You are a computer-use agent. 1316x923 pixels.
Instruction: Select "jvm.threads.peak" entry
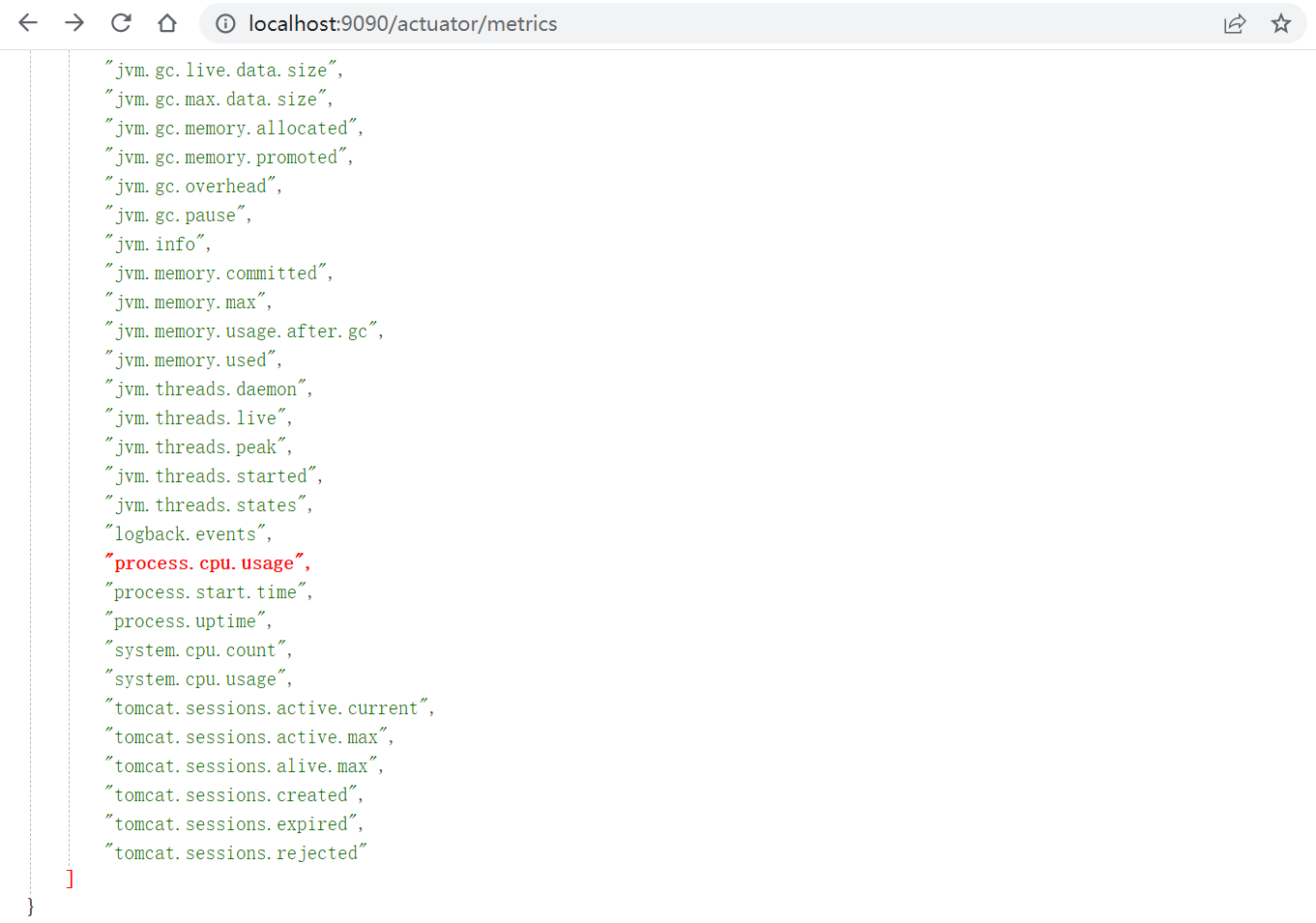tap(195, 447)
